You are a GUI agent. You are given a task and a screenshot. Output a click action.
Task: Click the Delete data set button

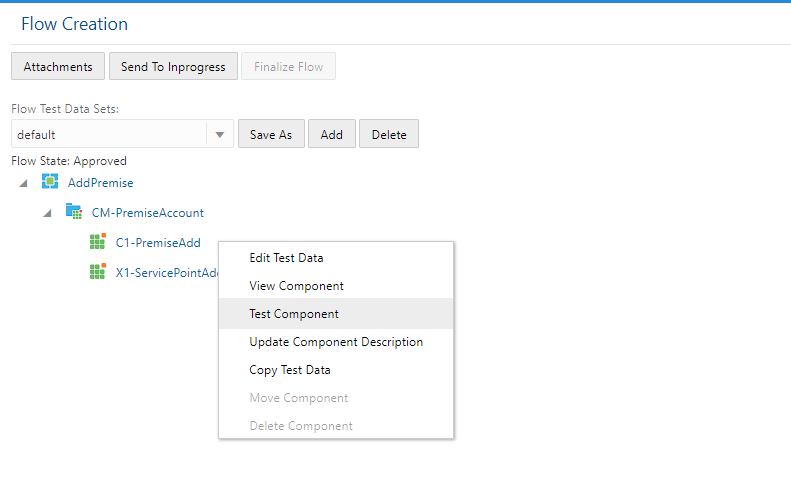[389, 134]
